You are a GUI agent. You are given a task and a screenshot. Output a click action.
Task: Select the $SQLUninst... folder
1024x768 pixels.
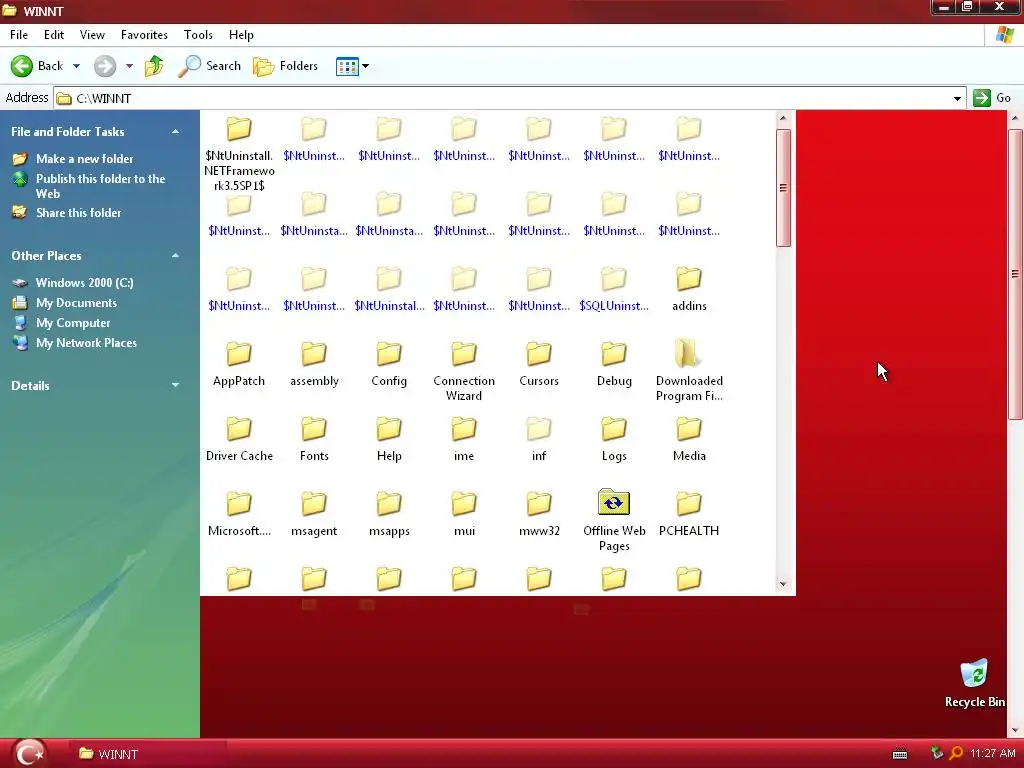614,288
